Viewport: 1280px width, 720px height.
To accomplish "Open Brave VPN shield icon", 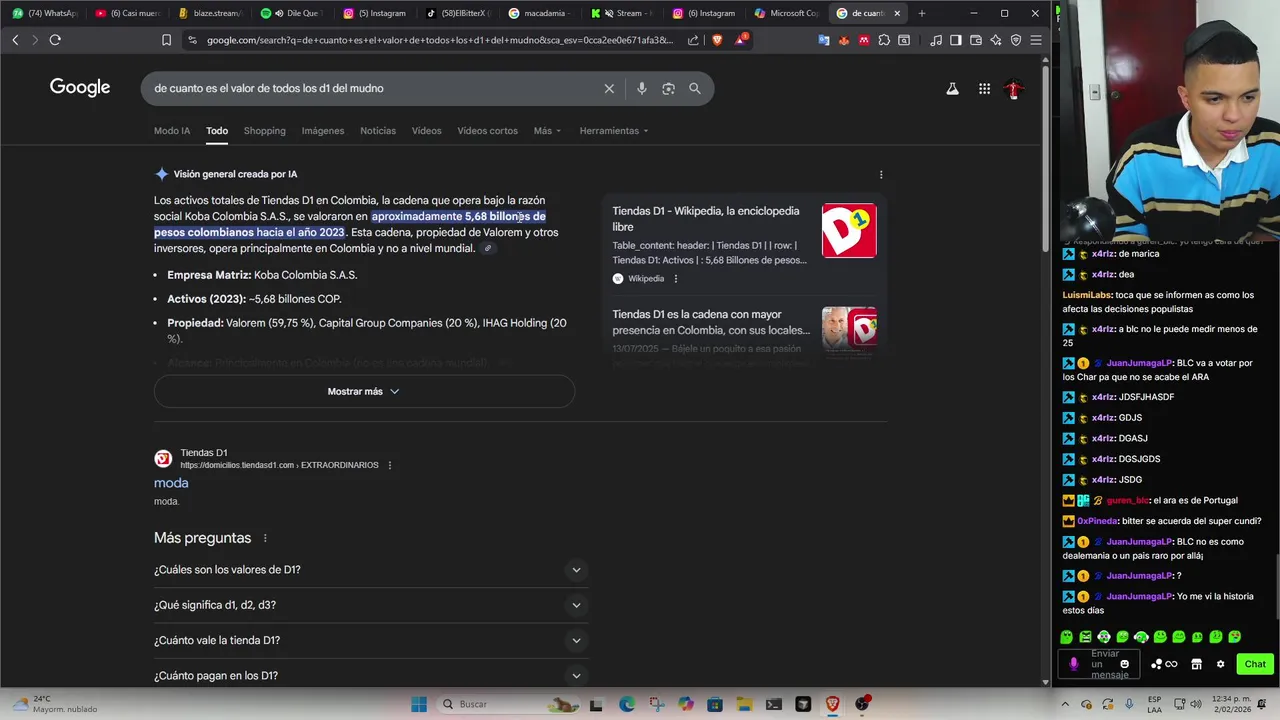I will pos(1016,40).
